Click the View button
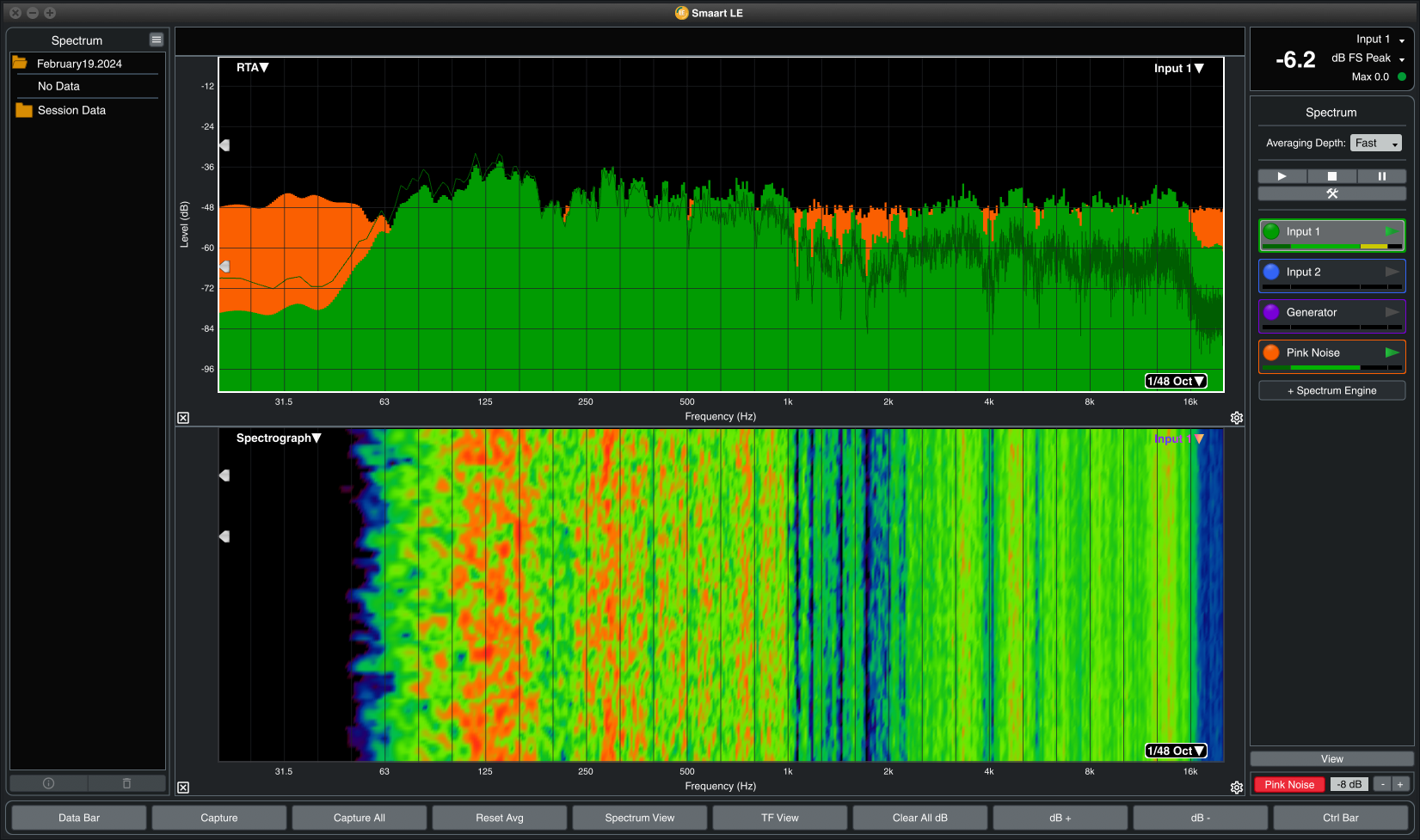The height and width of the screenshot is (840, 1420). point(1332,758)
